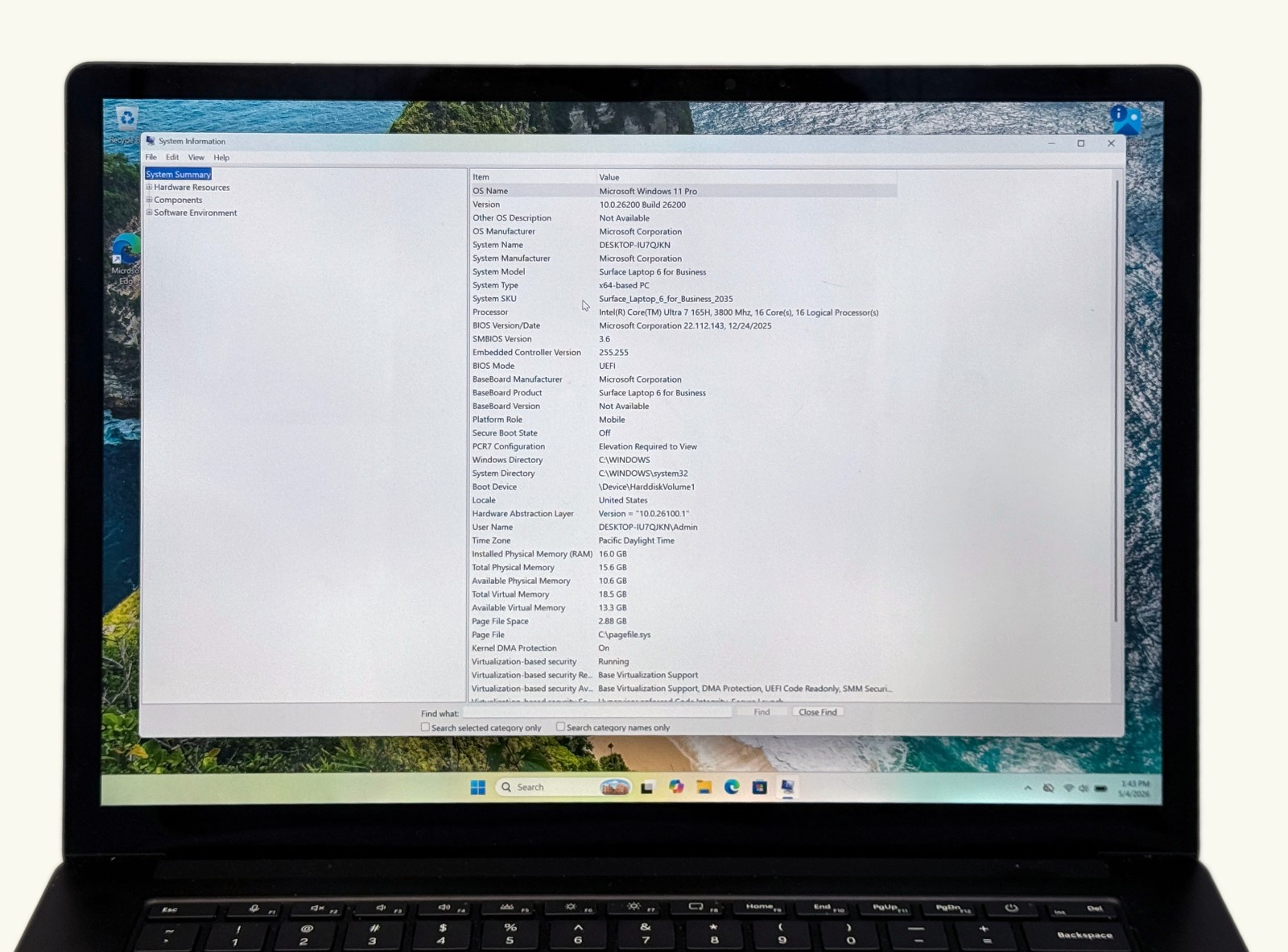Open the Microsoft Edge desktop shortcut

[126, 249]
